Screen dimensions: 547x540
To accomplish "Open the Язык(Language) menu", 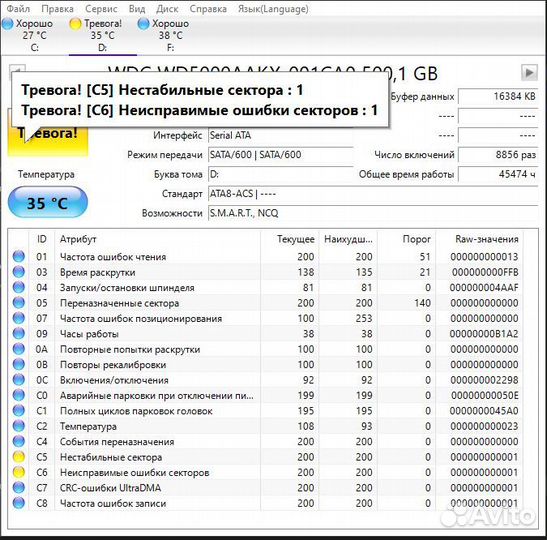I will tap(273, 9).
